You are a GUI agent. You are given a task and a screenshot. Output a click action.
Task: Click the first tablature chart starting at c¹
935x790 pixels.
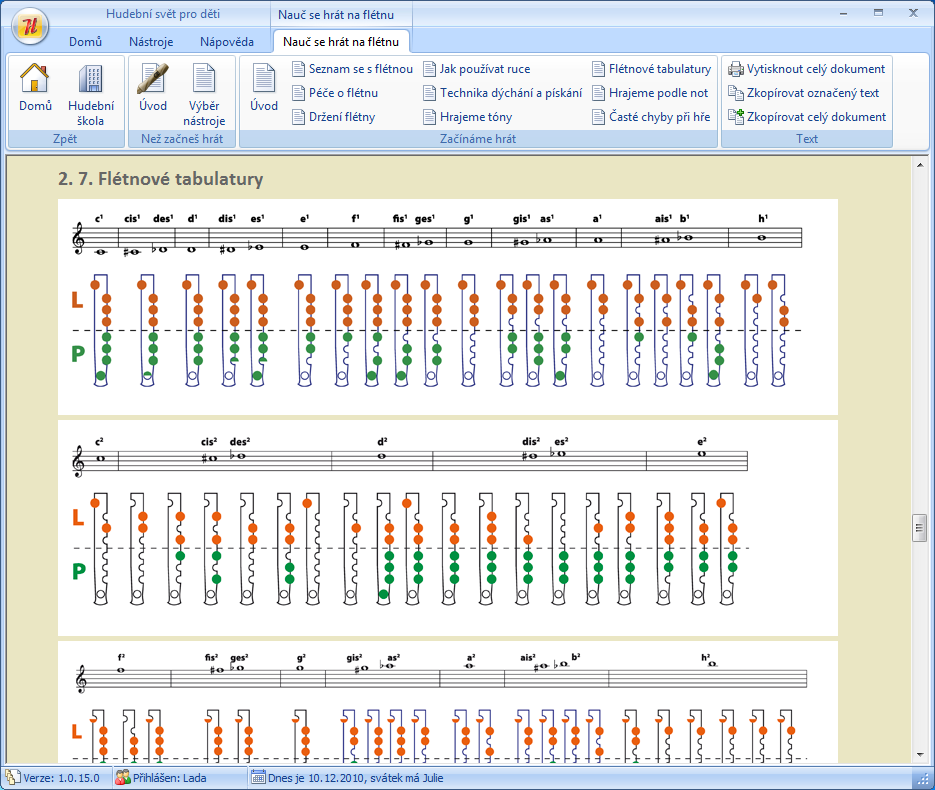tap(448, 307)
